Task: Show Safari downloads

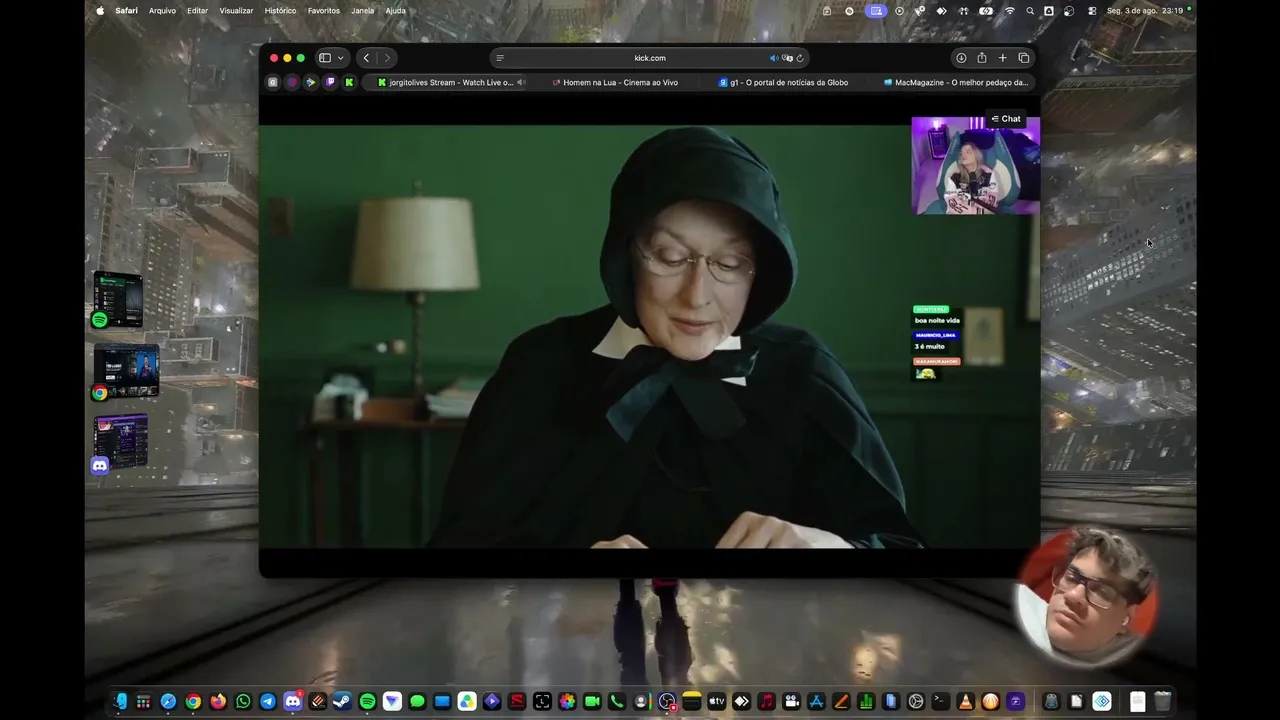Action: click(x=961, y=58)
